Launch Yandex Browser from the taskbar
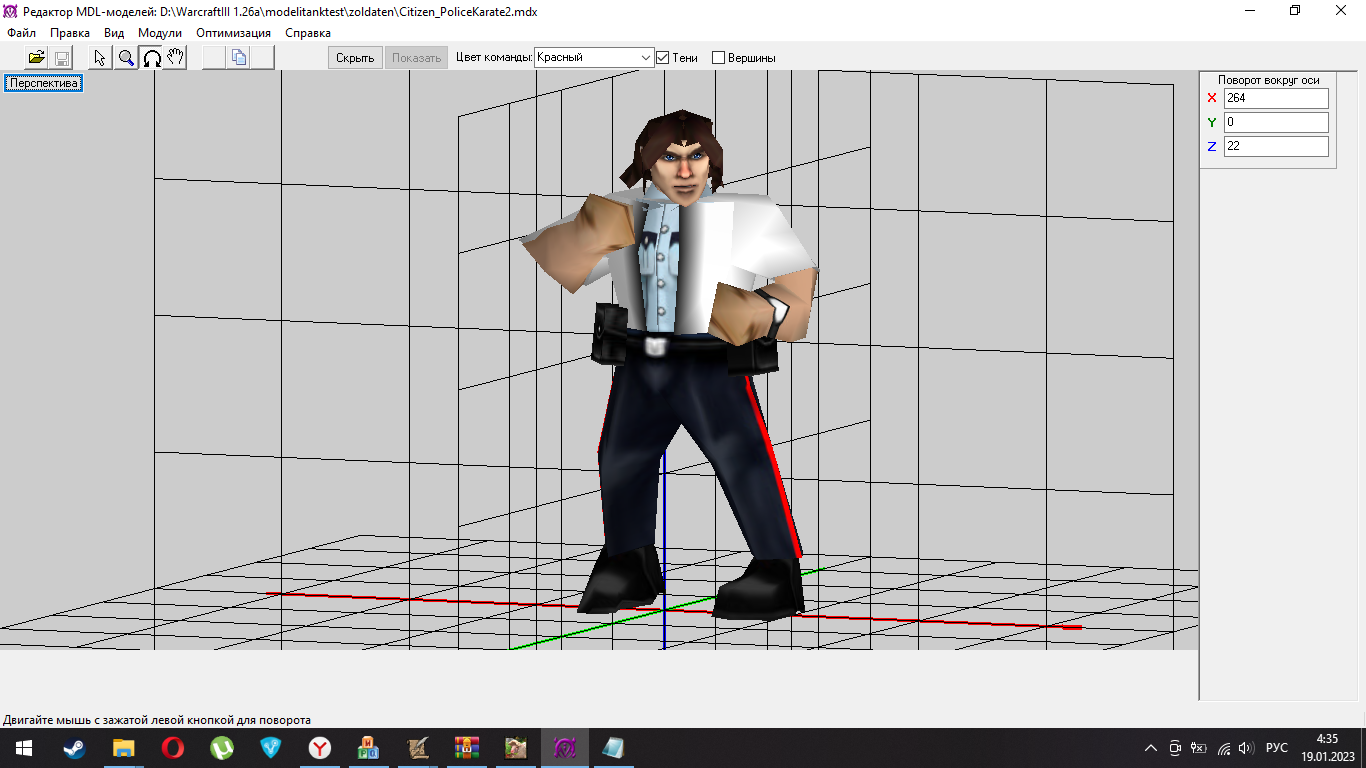 (x=319, y=748)
